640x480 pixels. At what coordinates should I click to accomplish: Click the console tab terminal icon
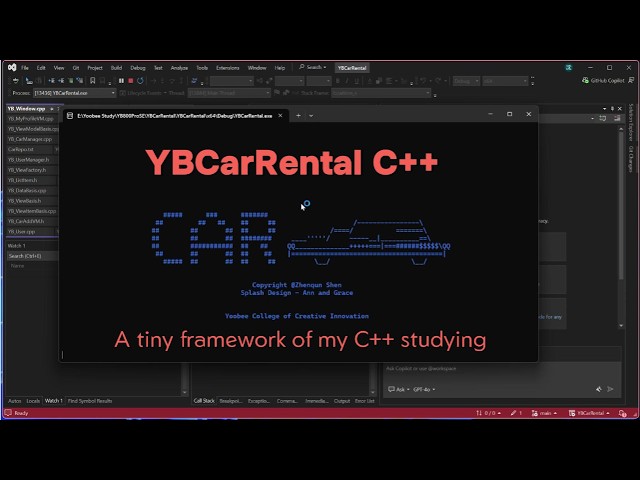[x=70, y=116]
